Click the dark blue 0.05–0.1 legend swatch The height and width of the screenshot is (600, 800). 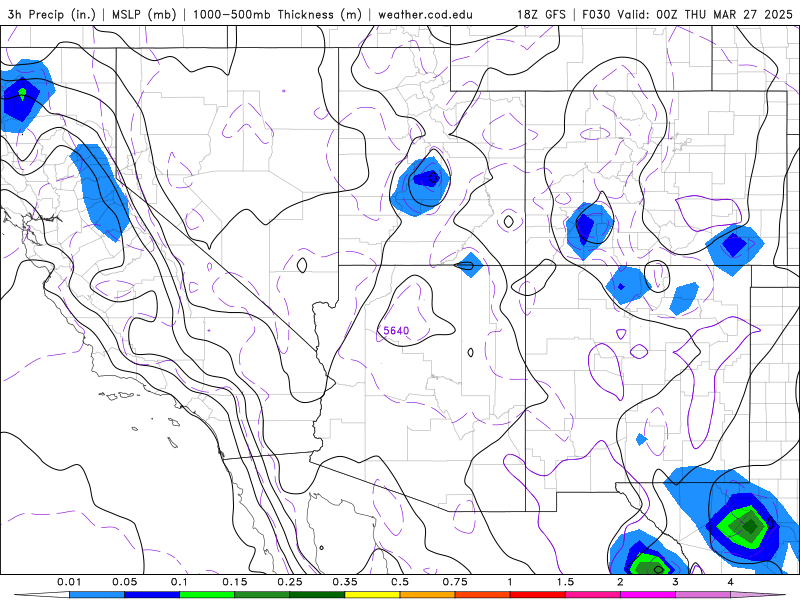click(x=152, y=595)
